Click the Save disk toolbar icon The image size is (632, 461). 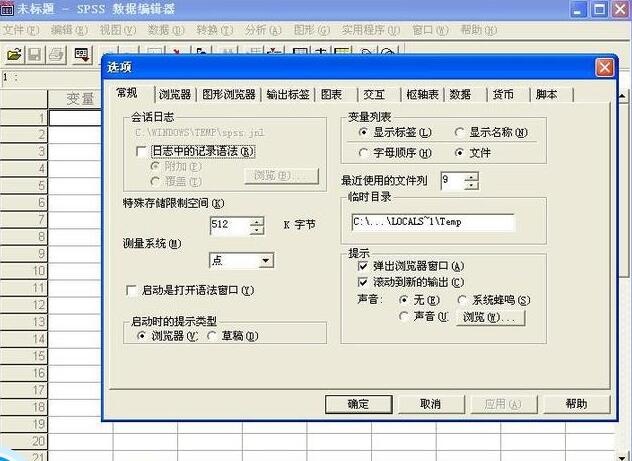pos(35,55)
